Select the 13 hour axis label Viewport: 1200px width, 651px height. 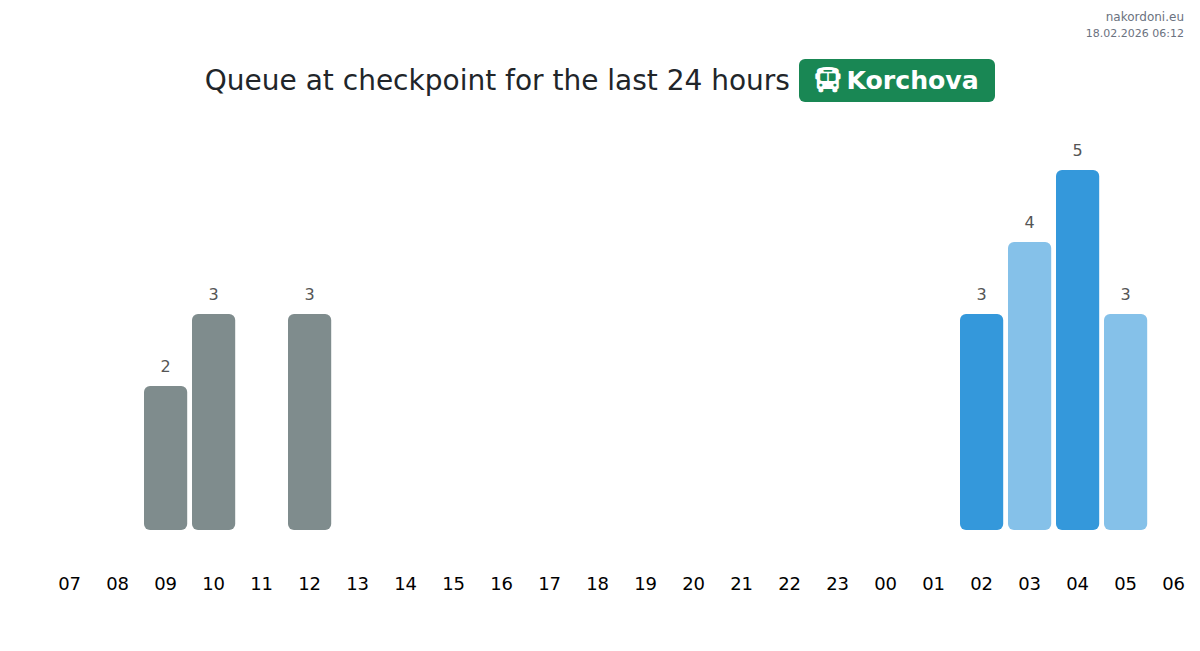pos(357,584)
